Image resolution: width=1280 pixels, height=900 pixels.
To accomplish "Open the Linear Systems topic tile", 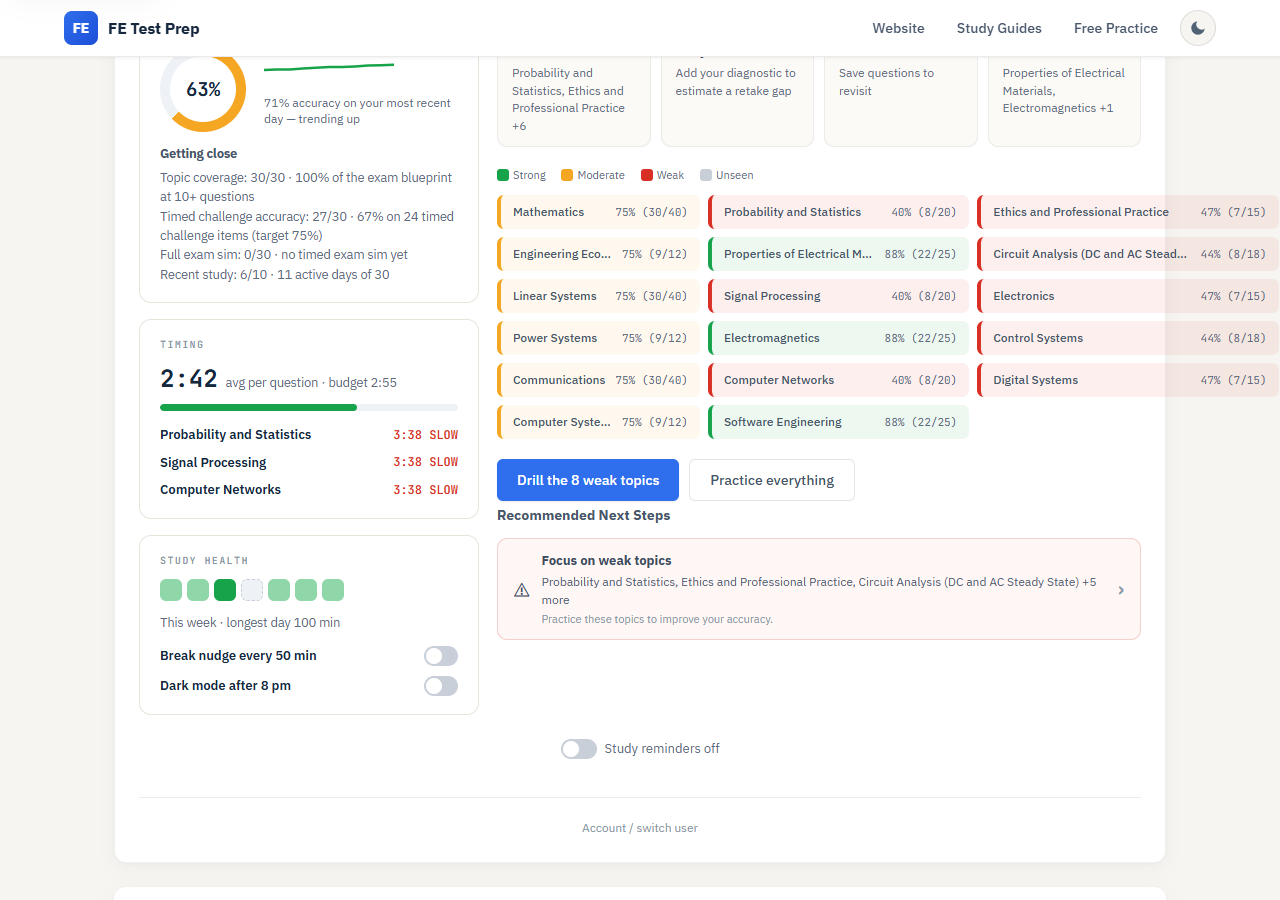I will [598, 296].
